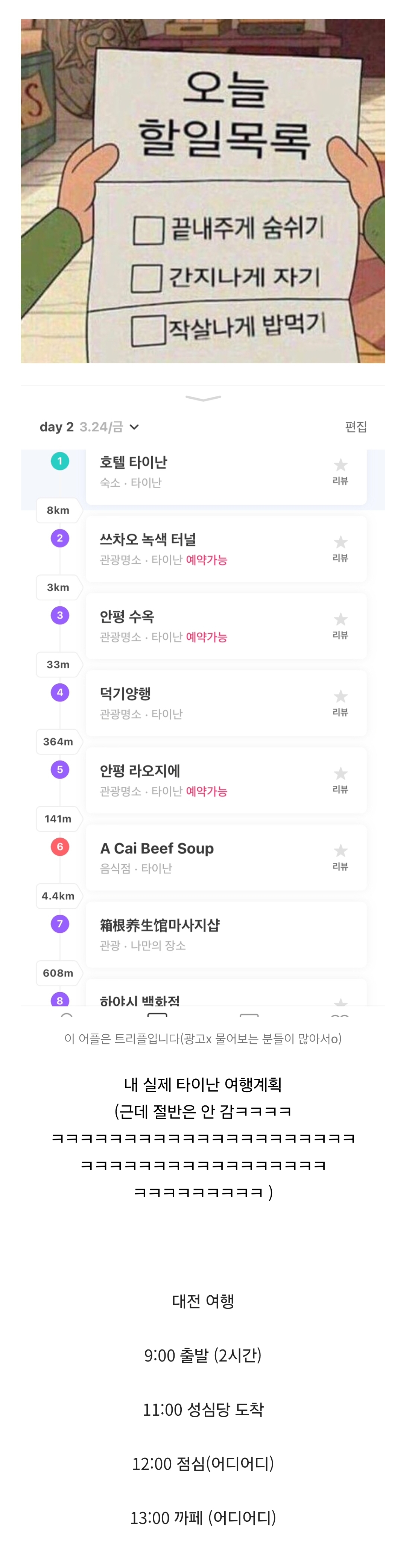Viewport: 406px width, 1568px height.
Task: Tap the 4.4km distance tag
Action: tap(58, 896)
